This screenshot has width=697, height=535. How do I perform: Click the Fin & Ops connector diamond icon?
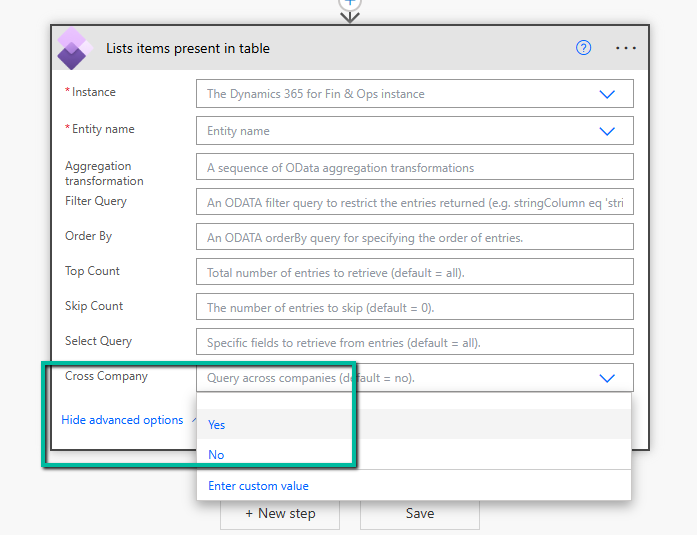[74, 48]
